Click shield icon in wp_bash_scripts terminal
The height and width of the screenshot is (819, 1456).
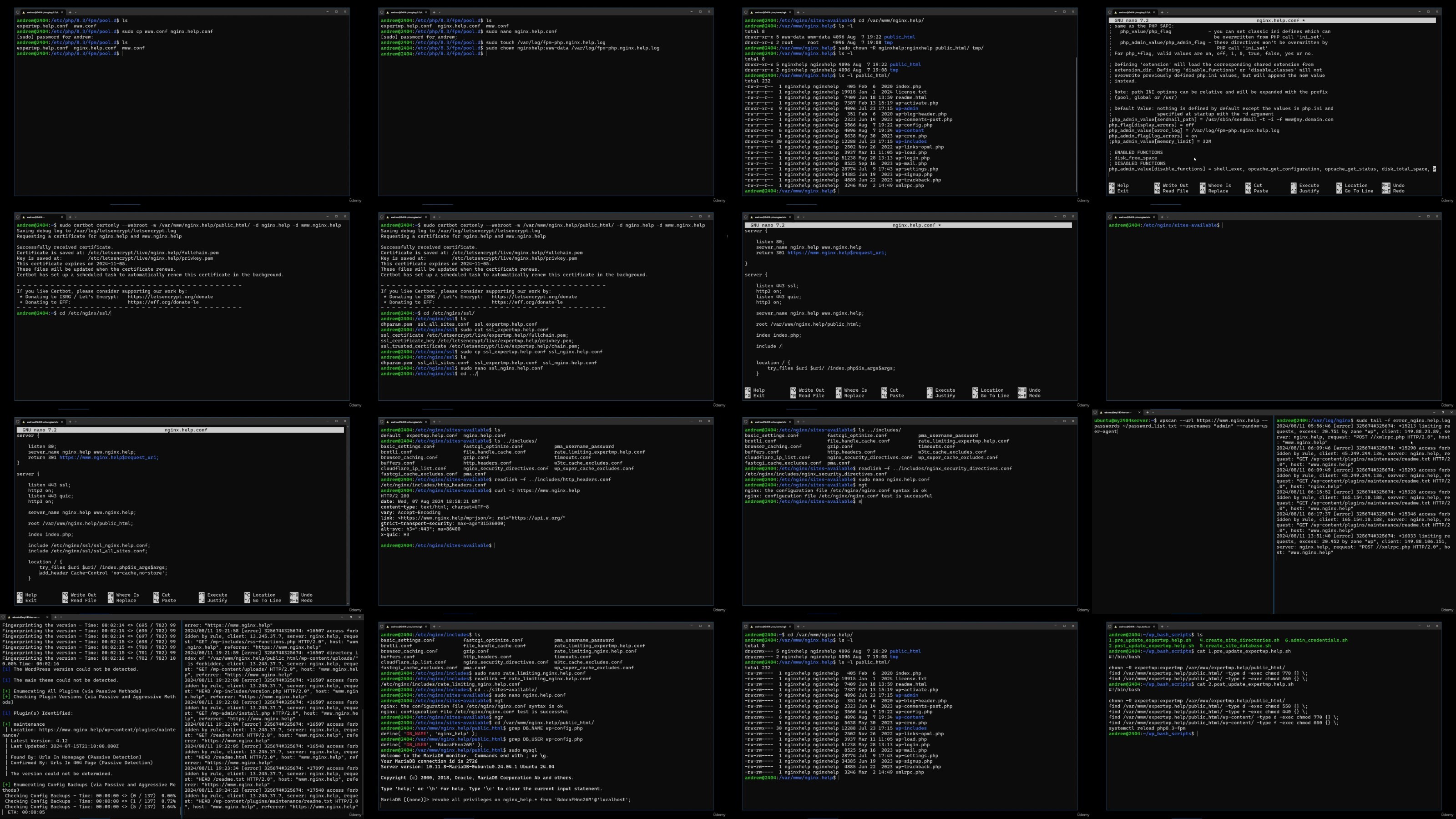[1110, 626]
